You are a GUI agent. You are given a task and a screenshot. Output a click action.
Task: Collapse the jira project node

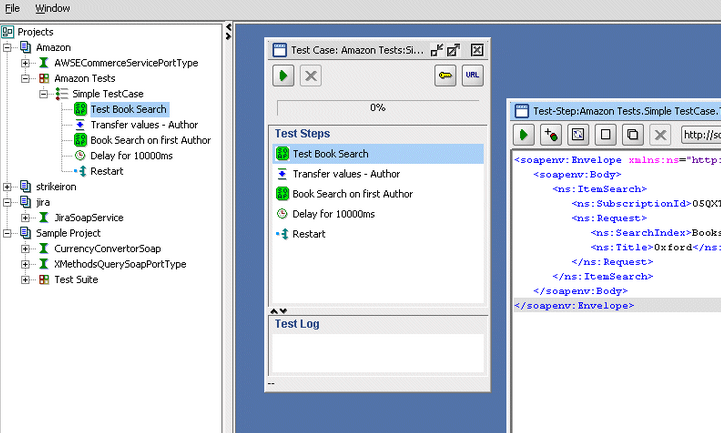click(x=7, y=202)
